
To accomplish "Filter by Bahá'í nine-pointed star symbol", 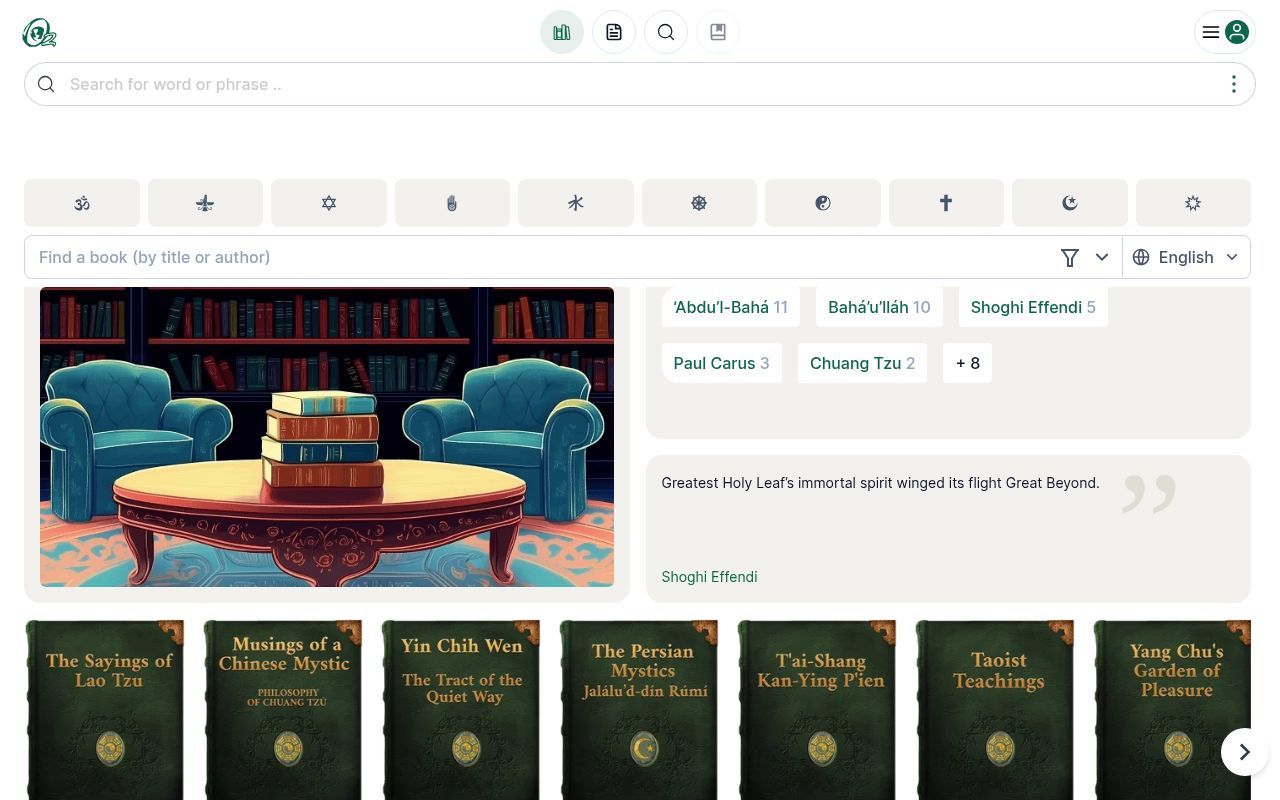I will (x=1193, y=203).
